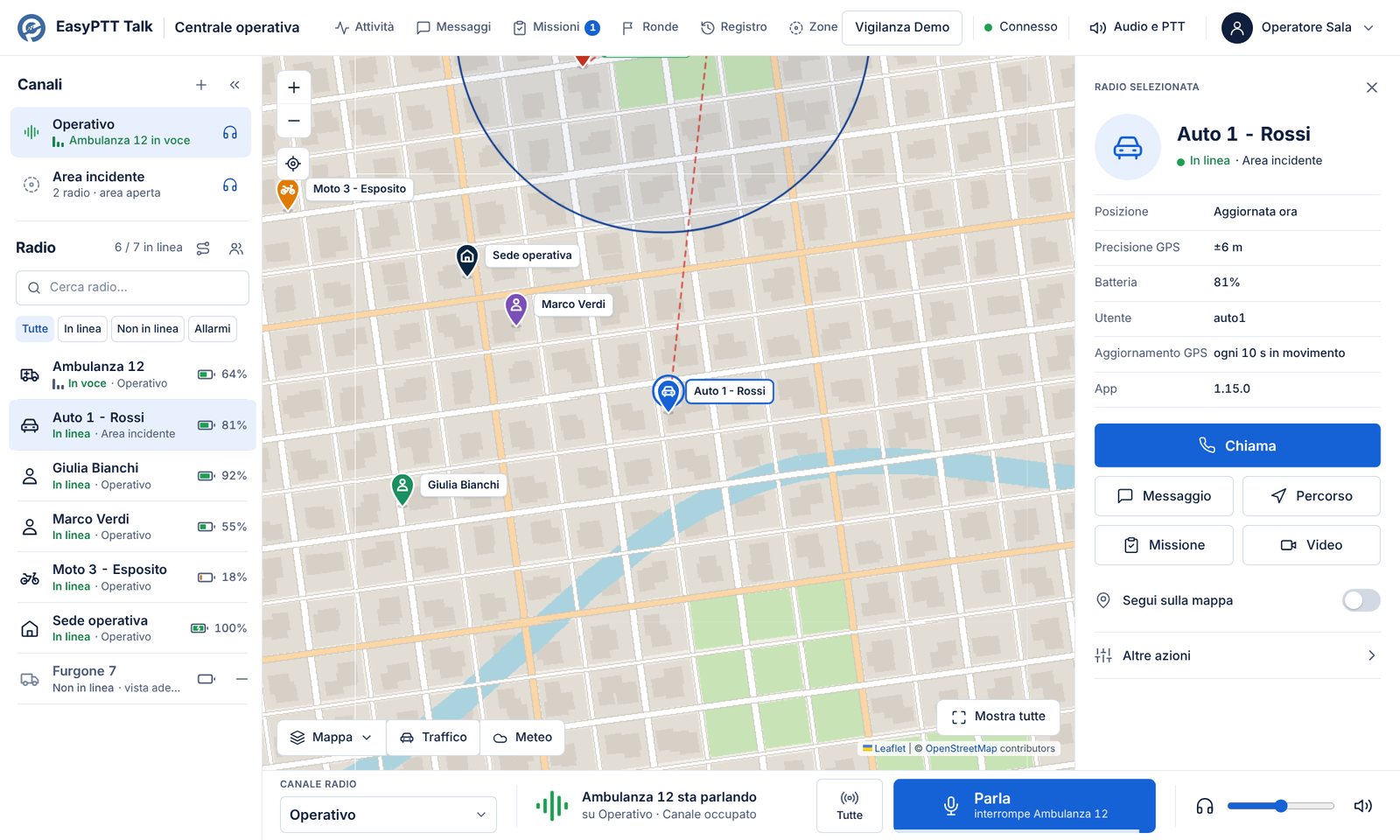1400x840 pixels.
Task: Start Video with Auto 1
Action: click(x=1312, y=545)
